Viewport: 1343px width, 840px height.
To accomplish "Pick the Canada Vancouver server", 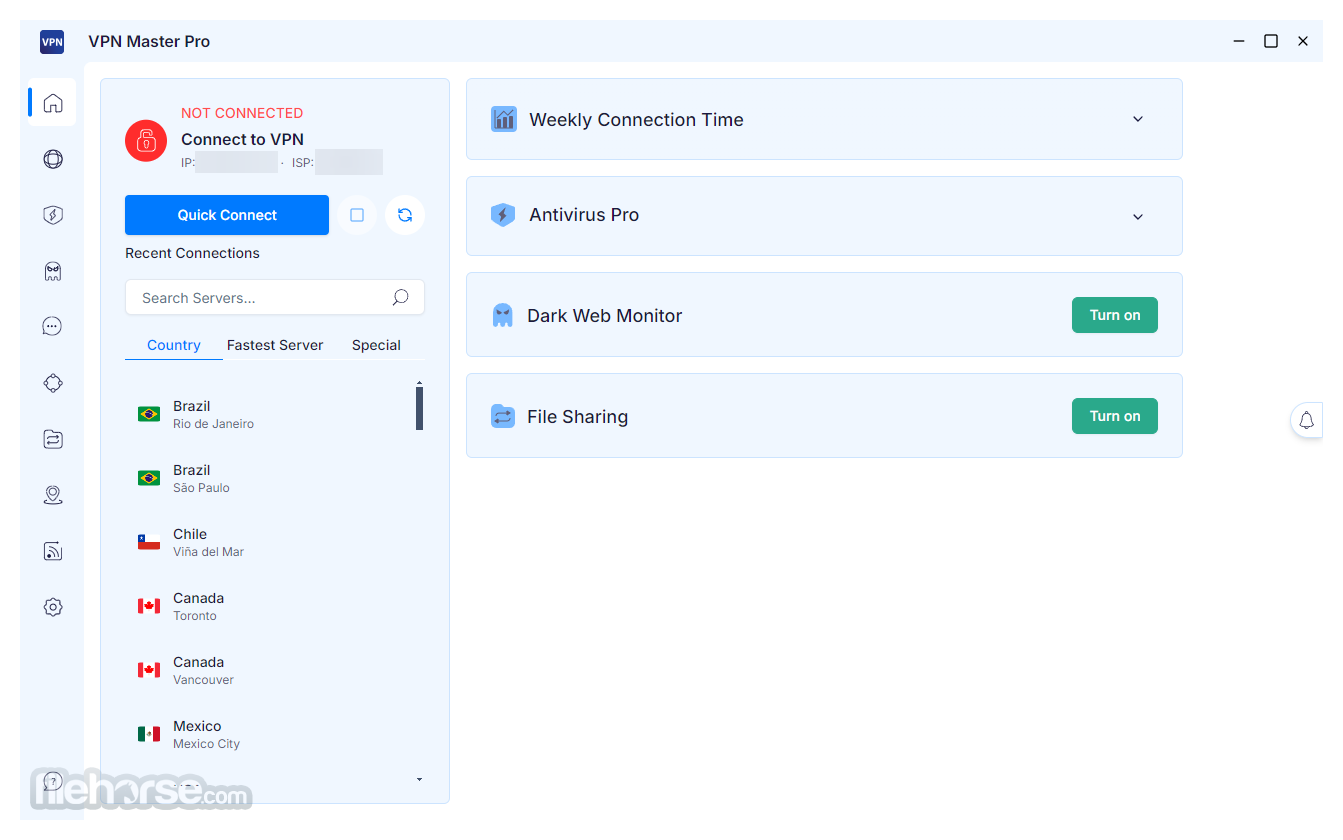I will (270, 670).
